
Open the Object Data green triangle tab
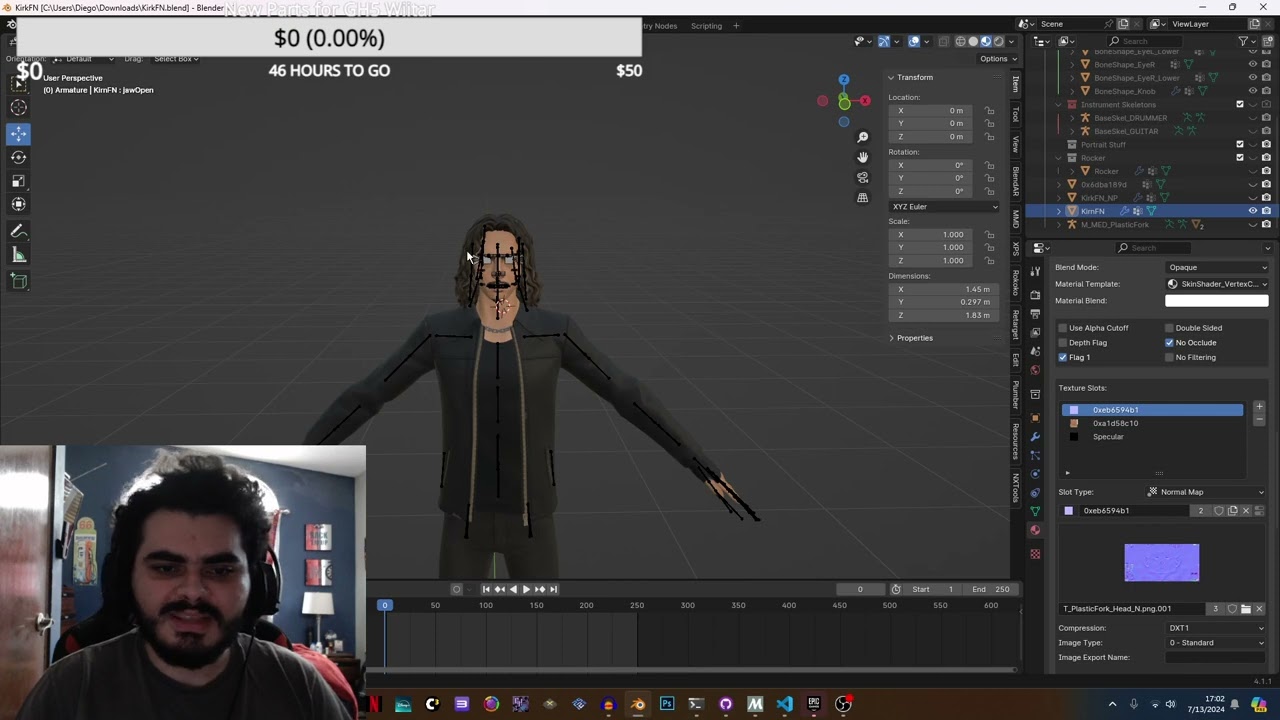[1035, 511]
